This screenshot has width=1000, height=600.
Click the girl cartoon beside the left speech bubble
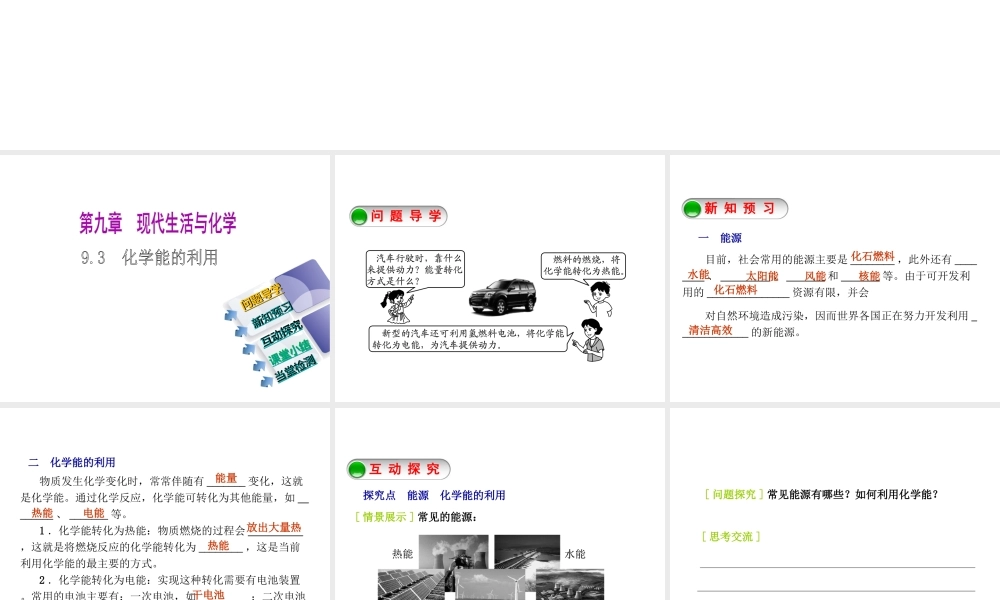pos(398,307)
